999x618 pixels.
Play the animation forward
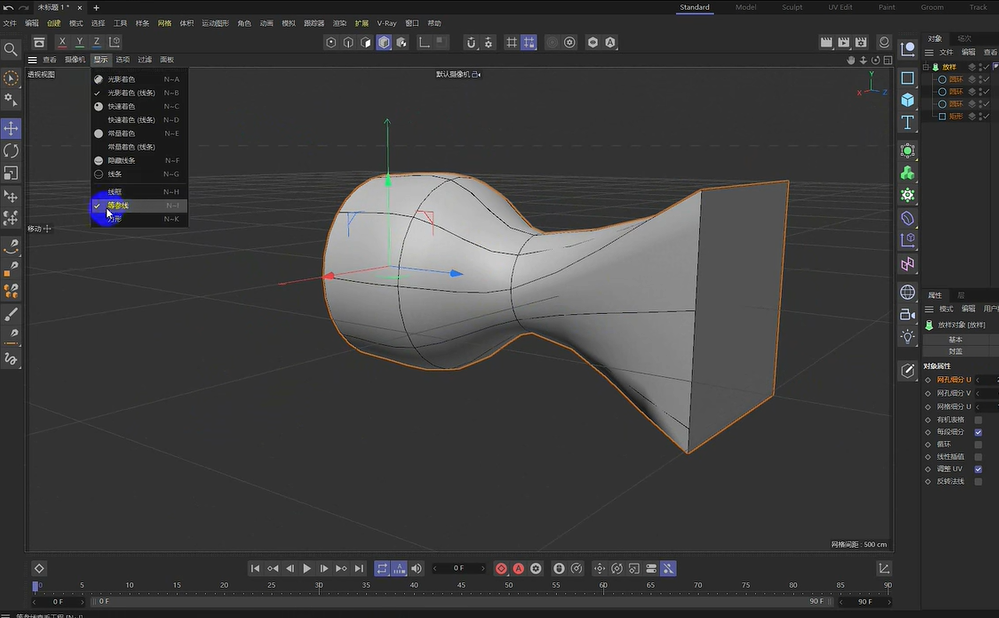pyautogui.click(x=307, y=568)
